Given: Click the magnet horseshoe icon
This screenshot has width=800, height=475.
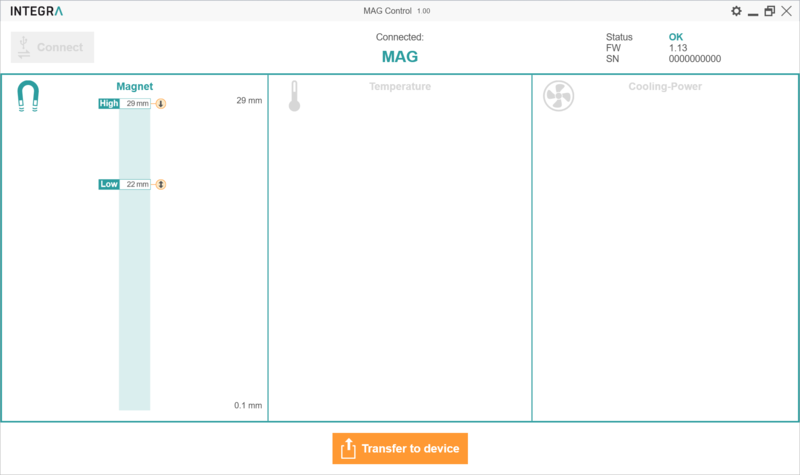Looking at the screenshot, I should pyautogui.click(x=28, y=96).
